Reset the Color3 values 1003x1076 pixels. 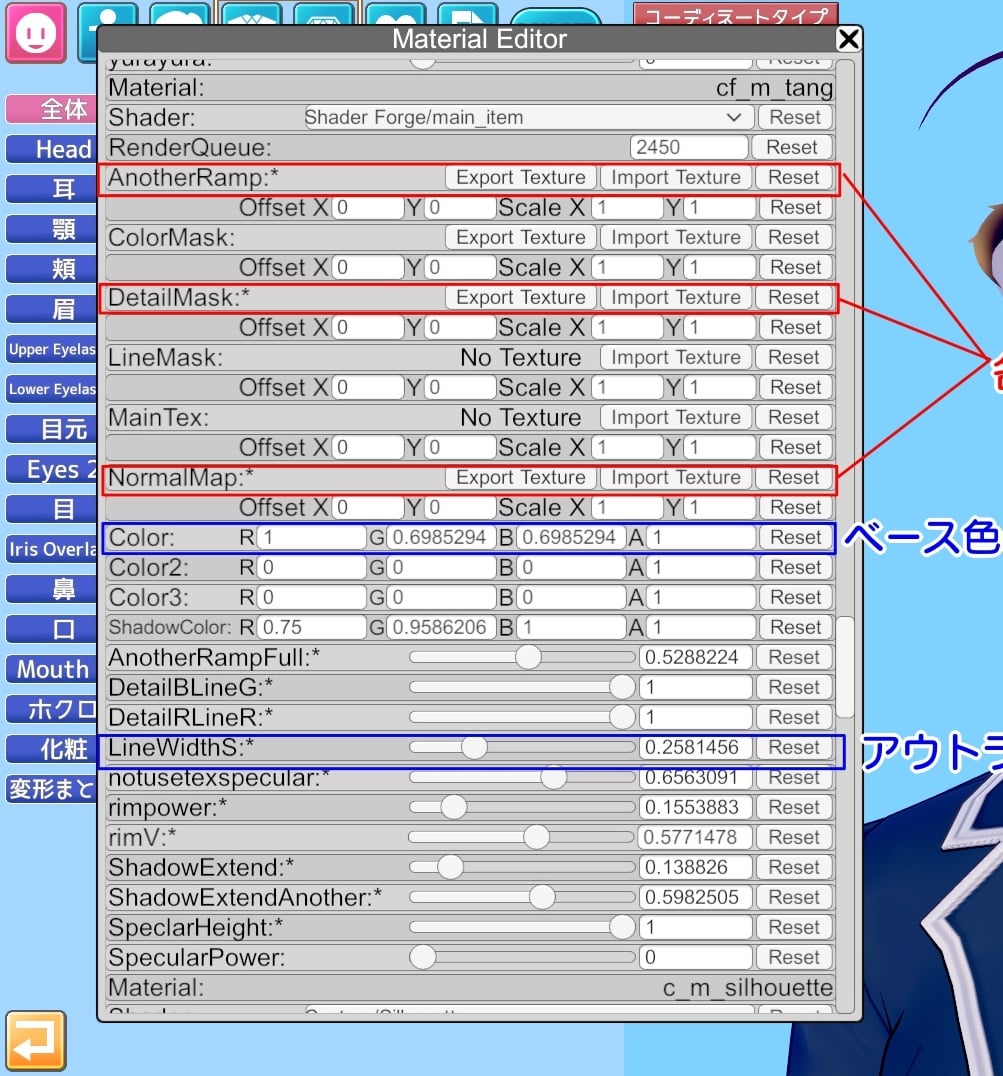(795, 598)
